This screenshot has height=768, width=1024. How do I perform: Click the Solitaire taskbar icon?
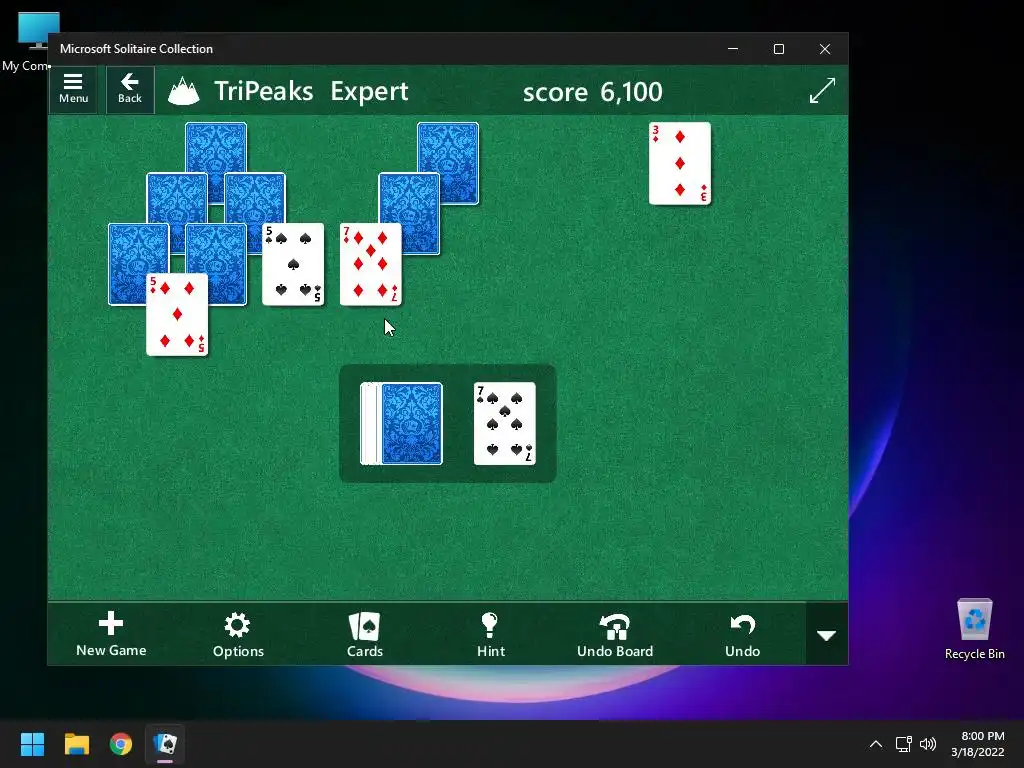tap(165, 744)
